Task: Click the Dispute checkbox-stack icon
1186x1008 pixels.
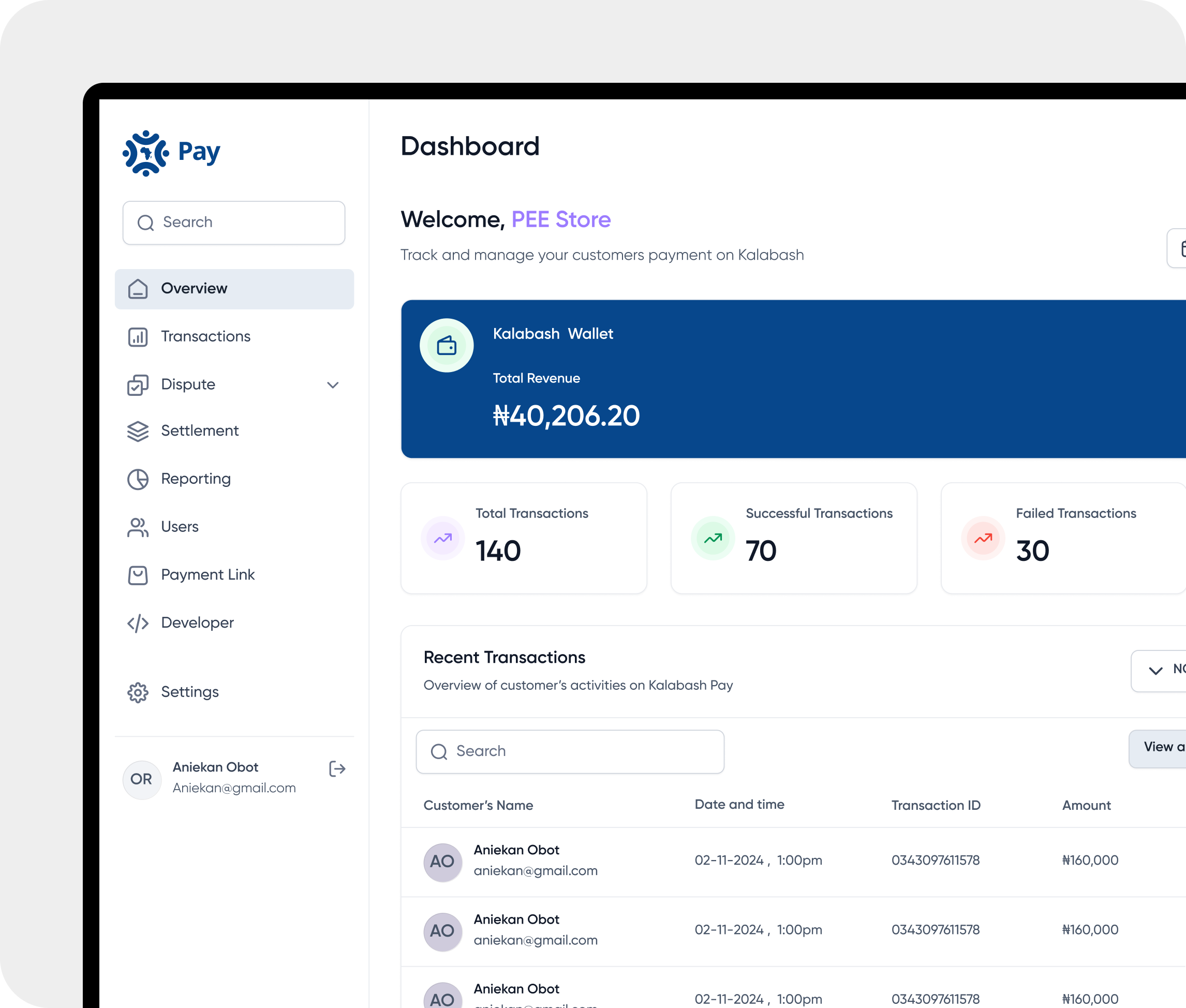Action: [x=138, y=385]
